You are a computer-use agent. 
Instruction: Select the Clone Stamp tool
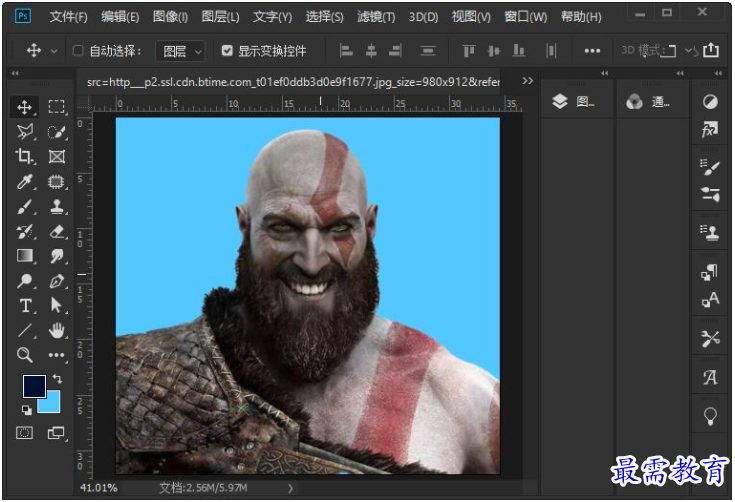click(x=56, y=206)
